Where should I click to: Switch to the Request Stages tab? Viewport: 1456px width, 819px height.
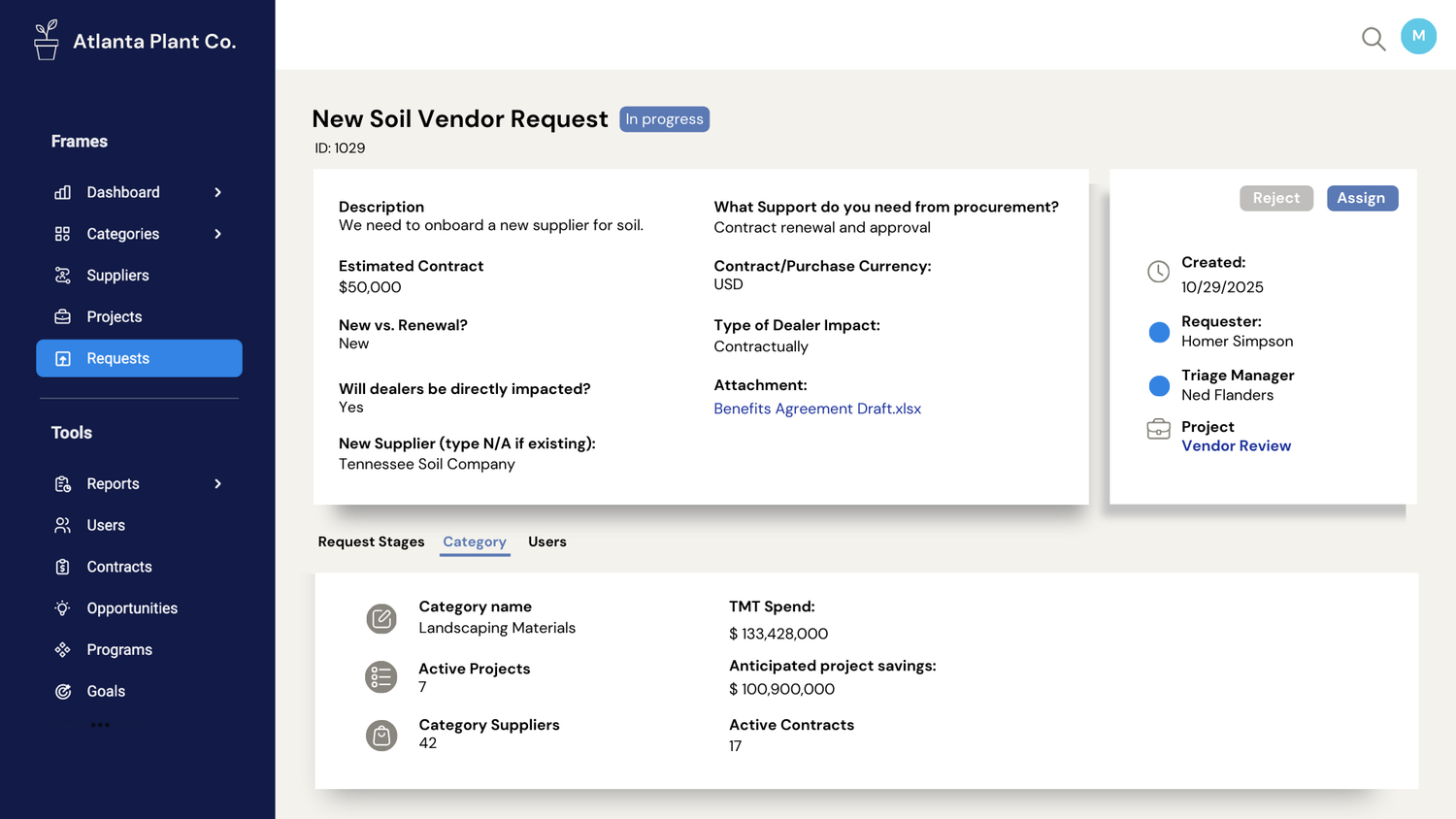371,541
